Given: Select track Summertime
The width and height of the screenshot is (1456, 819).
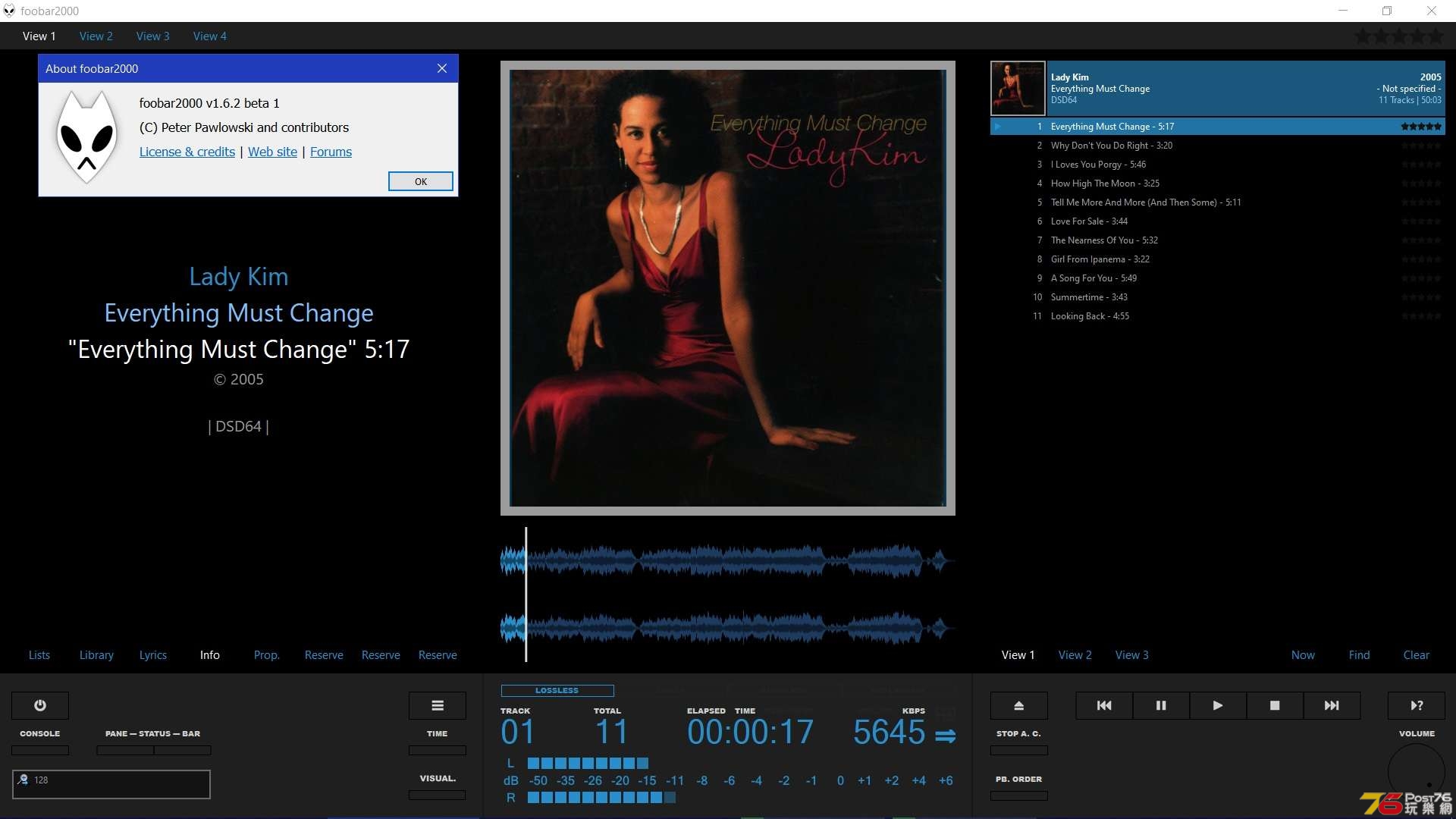Looking at the screenshot, I should (x=1217, y=297).
